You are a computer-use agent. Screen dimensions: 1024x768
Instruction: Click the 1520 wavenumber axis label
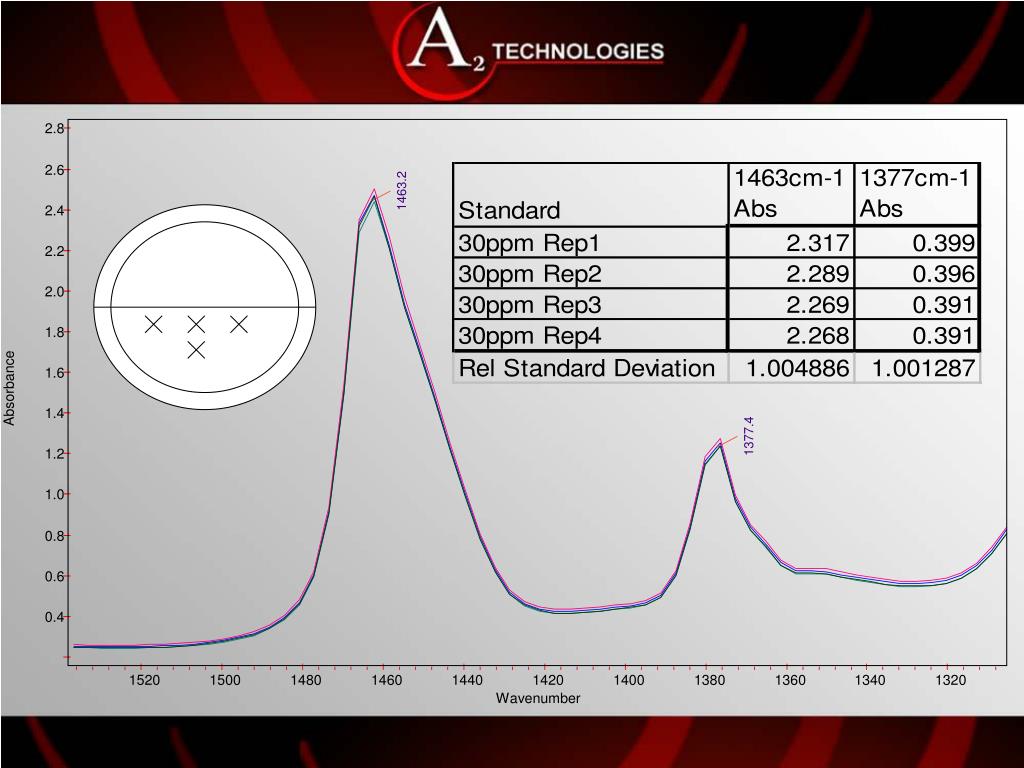(144, 680)
